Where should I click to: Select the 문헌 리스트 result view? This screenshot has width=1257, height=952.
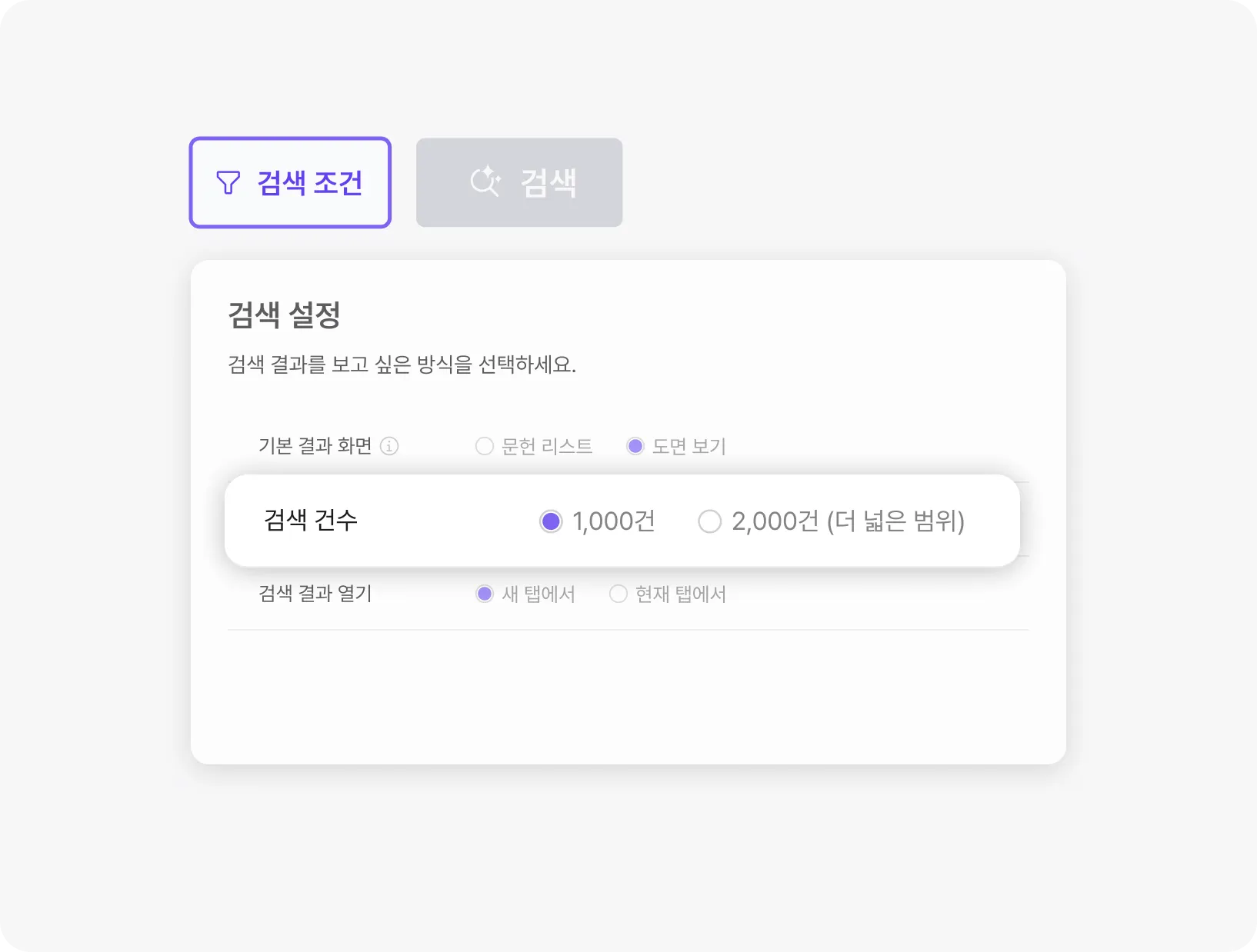485,446
